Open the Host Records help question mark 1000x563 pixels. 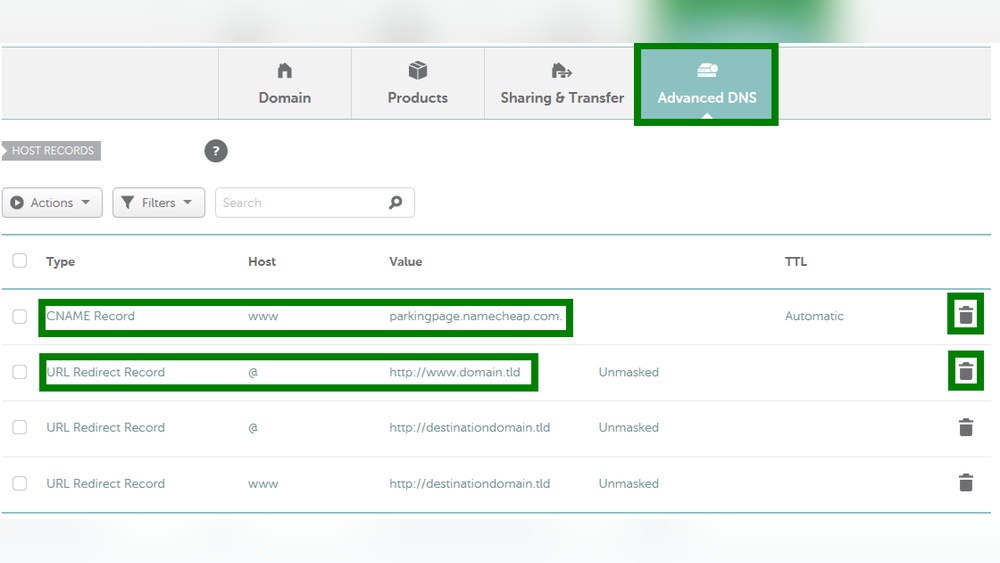click(216, 151)
